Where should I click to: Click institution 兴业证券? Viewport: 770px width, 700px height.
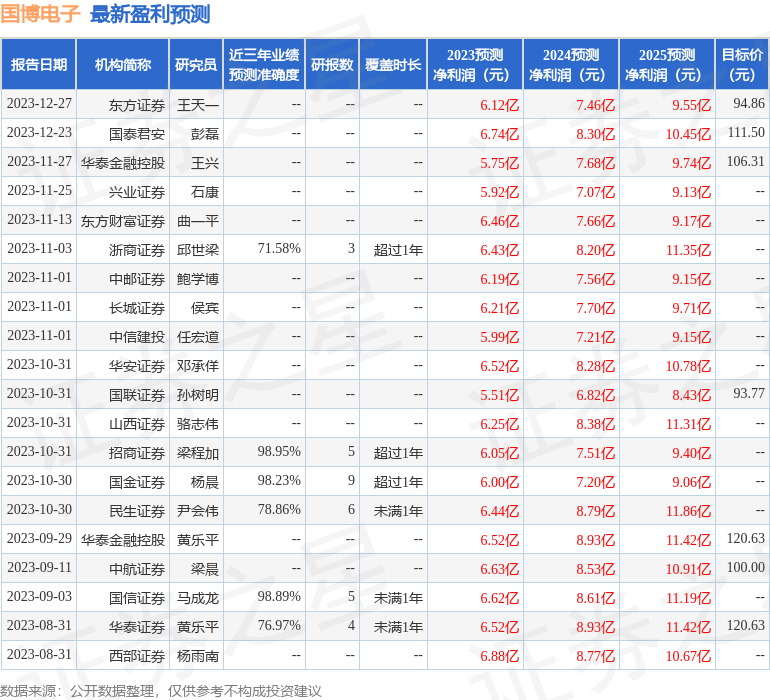pyautogui.click(x=137, y=192)
